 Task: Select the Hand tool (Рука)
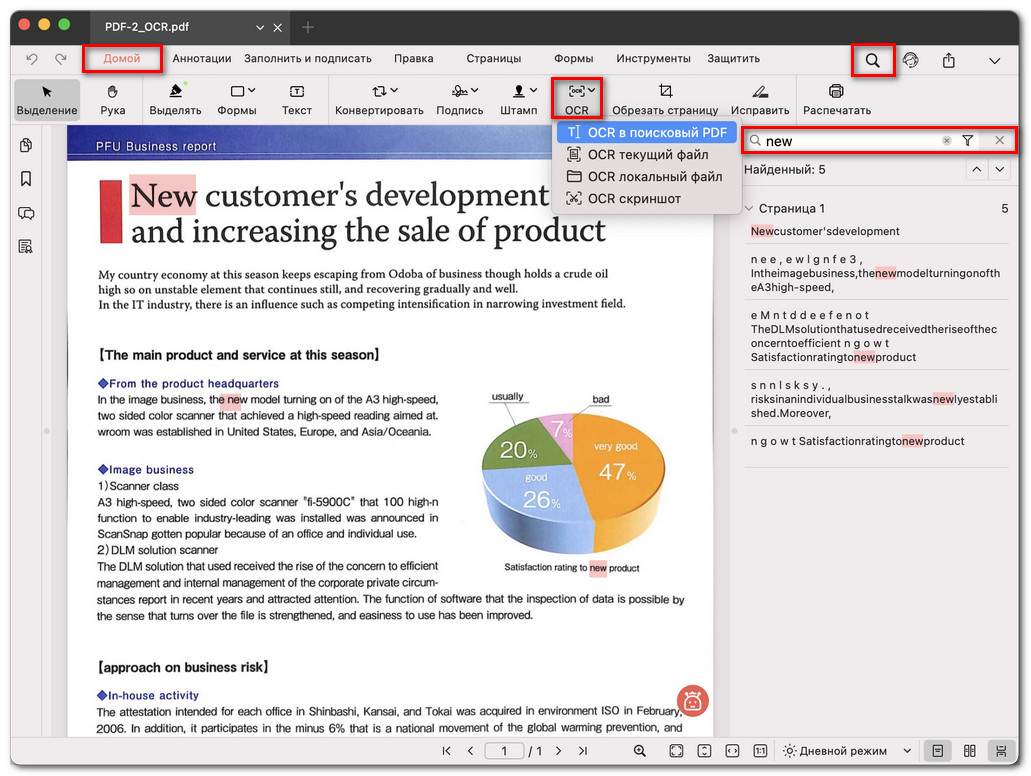point(112,98)
